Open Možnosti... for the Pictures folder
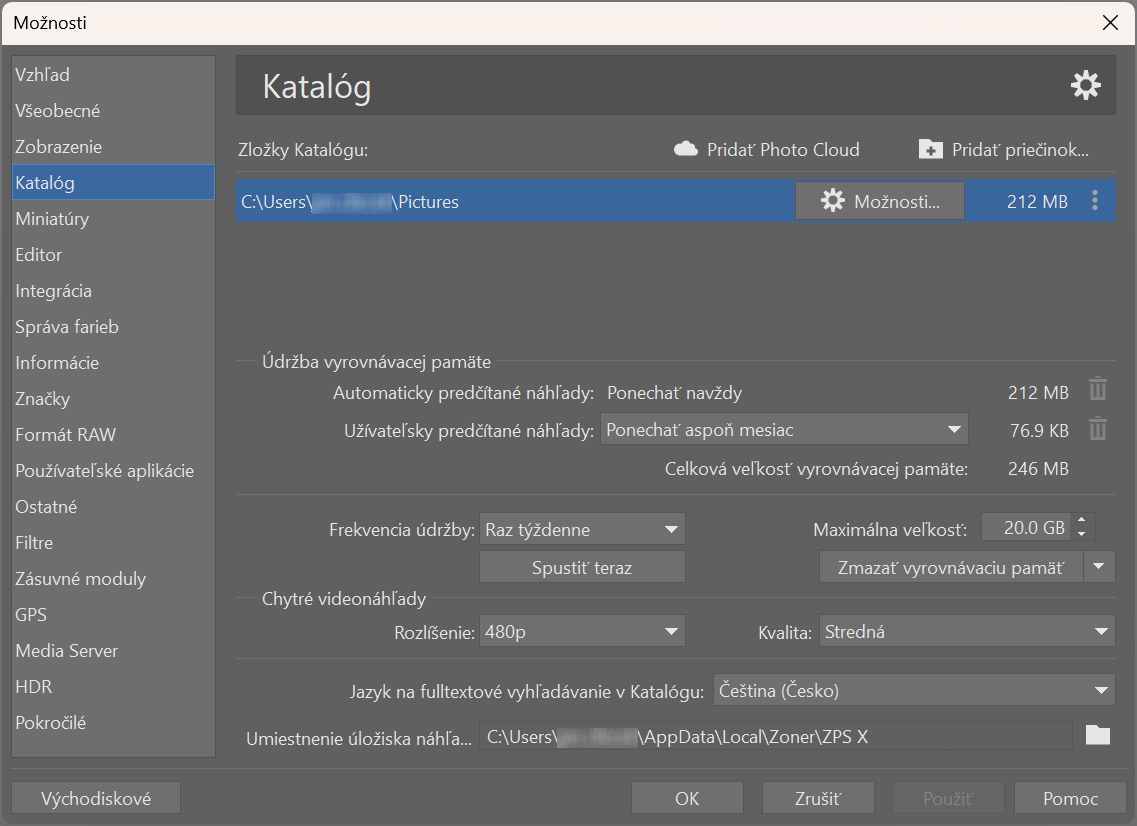This screenshot has height=826, width=1137. [x=880, y=201]
